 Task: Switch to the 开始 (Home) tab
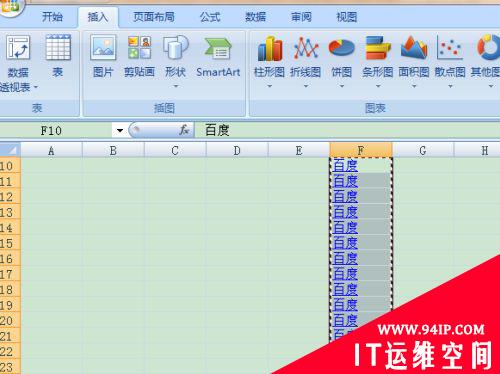tap(52, 17)
